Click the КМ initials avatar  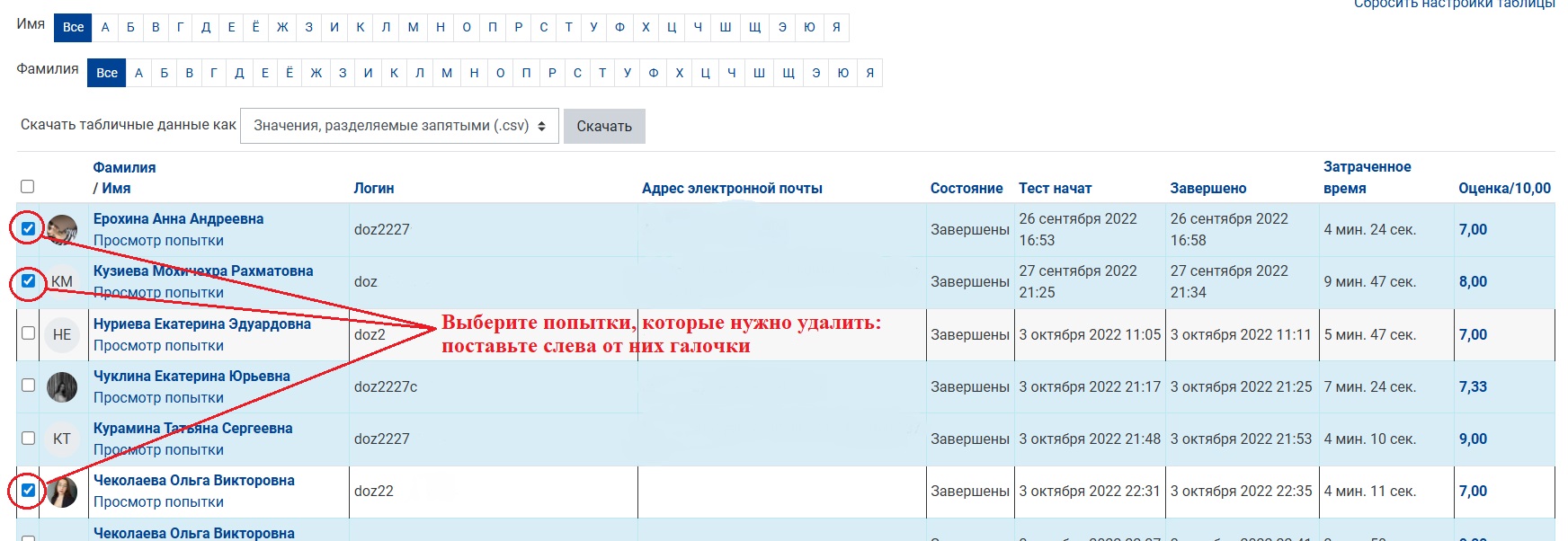pyautogui.click(x=62, y=282)
